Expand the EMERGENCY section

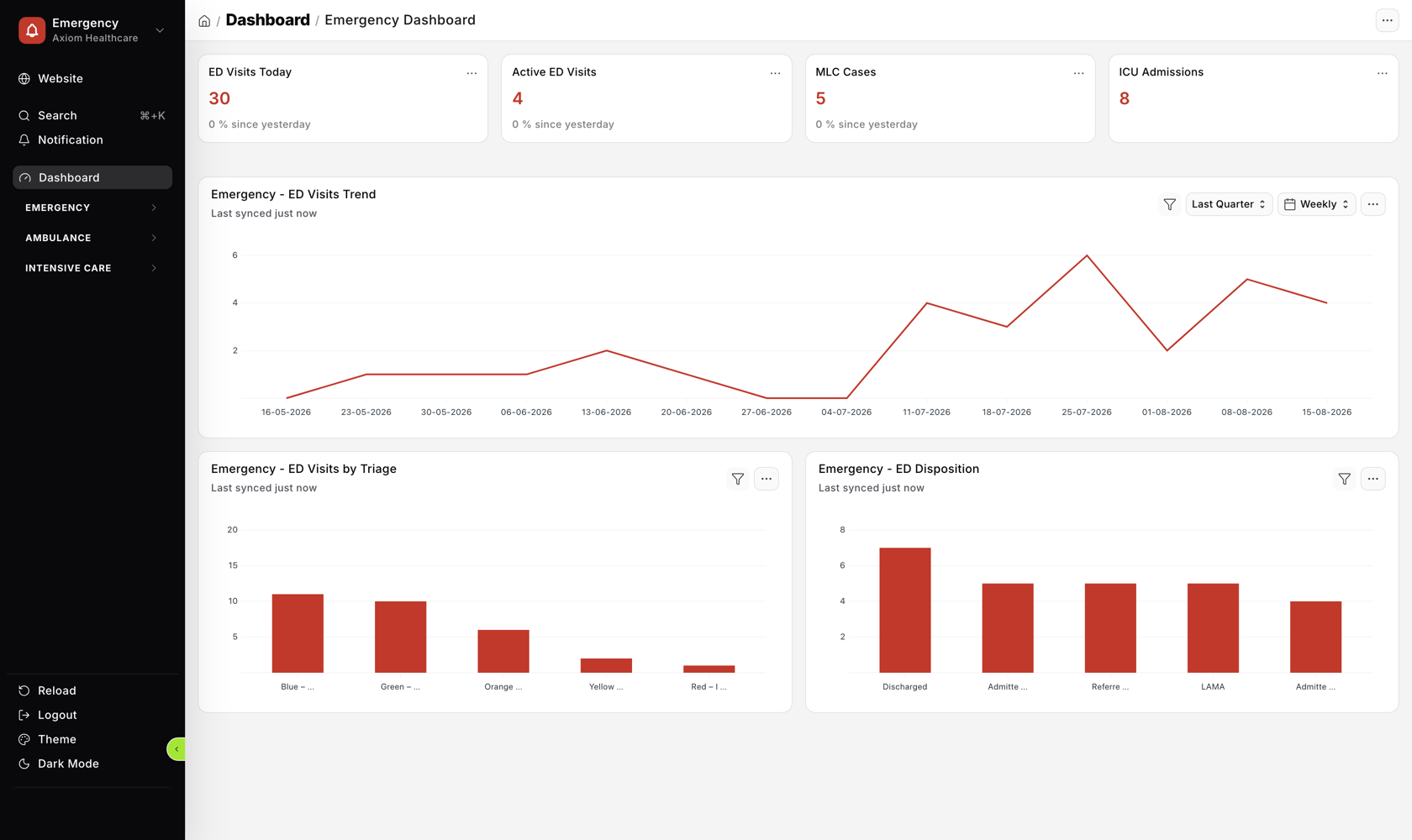point(92,207)
